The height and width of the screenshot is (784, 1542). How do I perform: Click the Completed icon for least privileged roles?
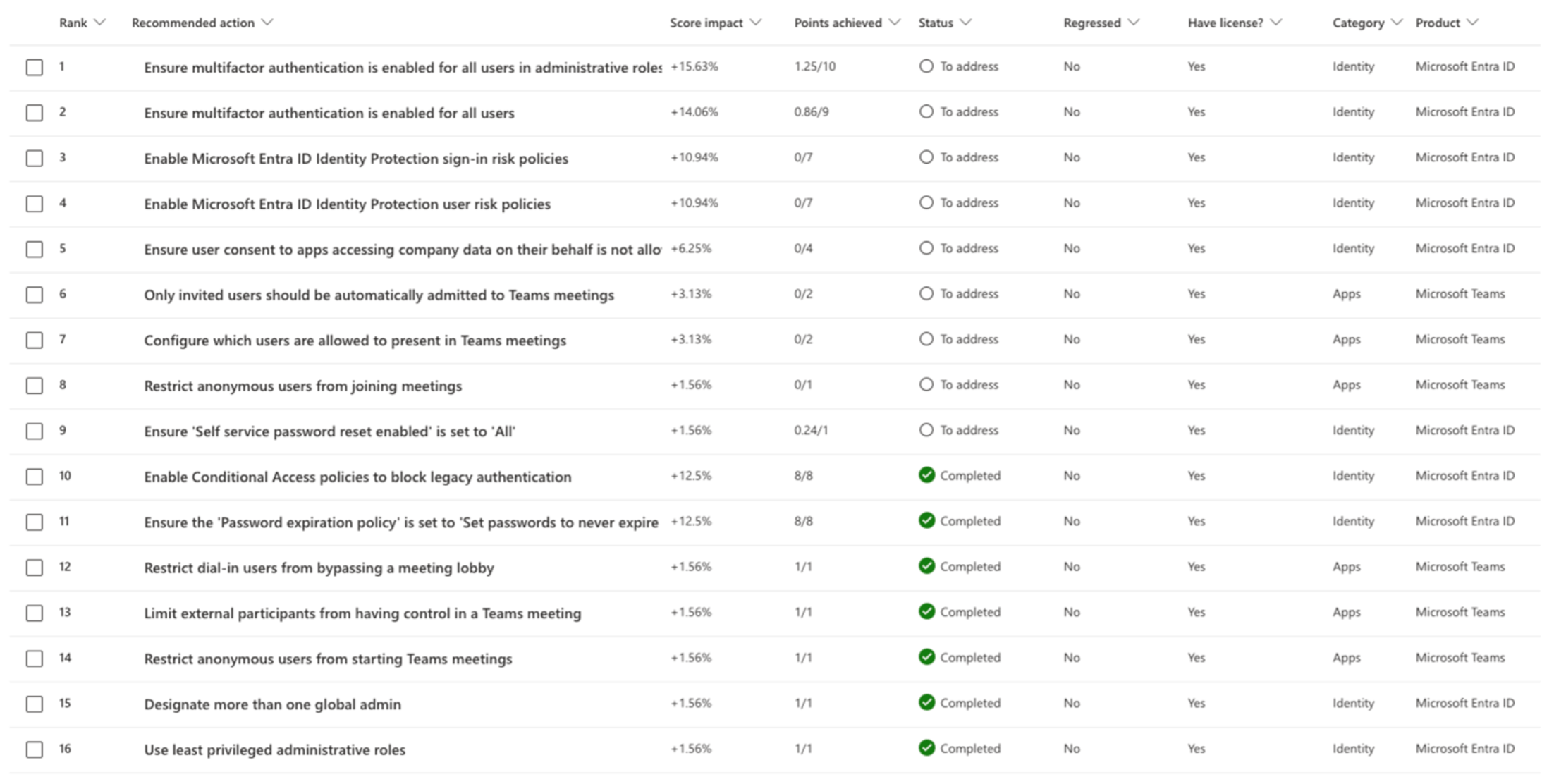click(929, 748)
